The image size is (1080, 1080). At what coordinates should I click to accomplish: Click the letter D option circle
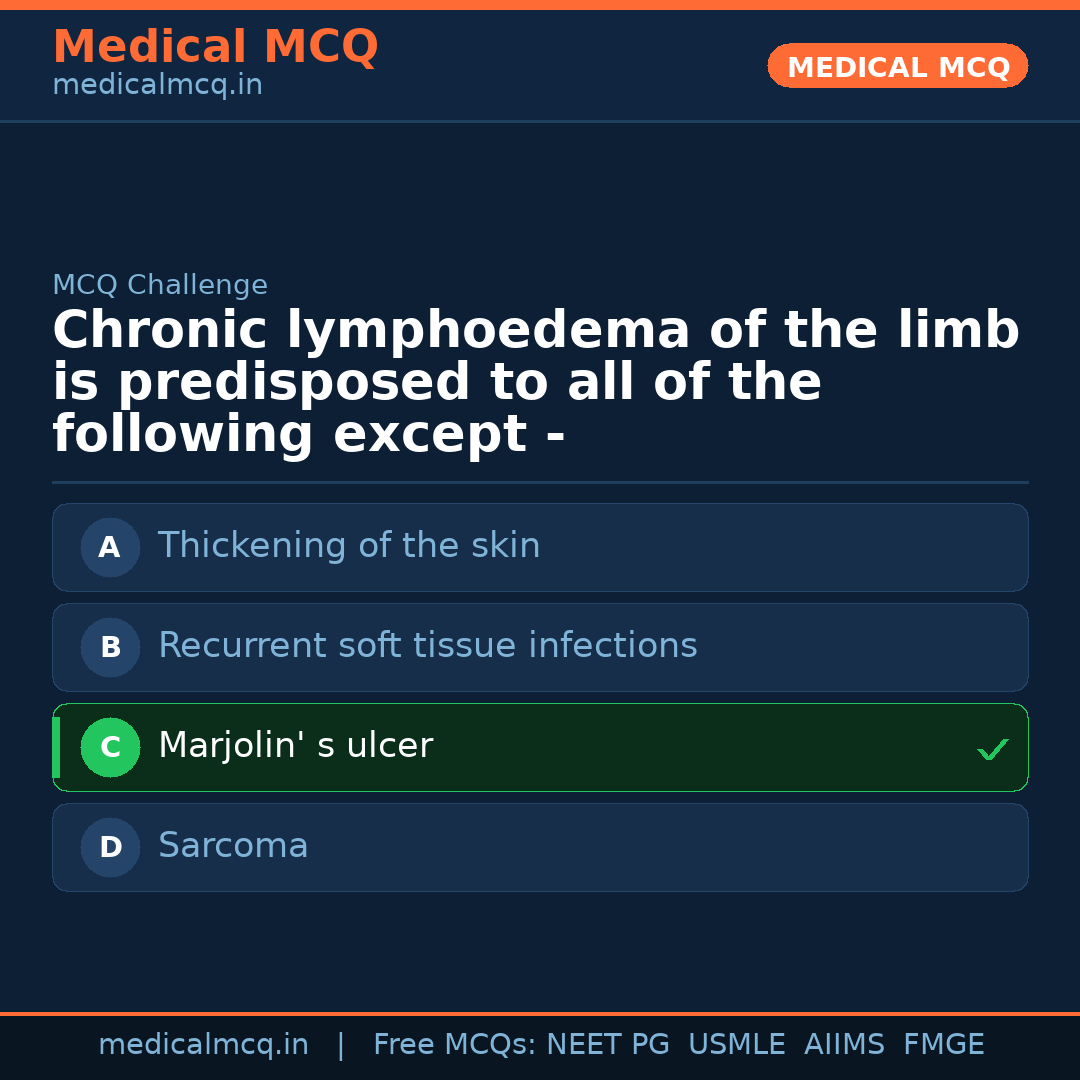[110, 847]
